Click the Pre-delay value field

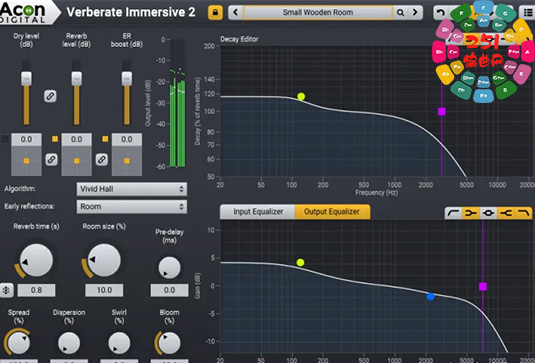tap(169, 290)
